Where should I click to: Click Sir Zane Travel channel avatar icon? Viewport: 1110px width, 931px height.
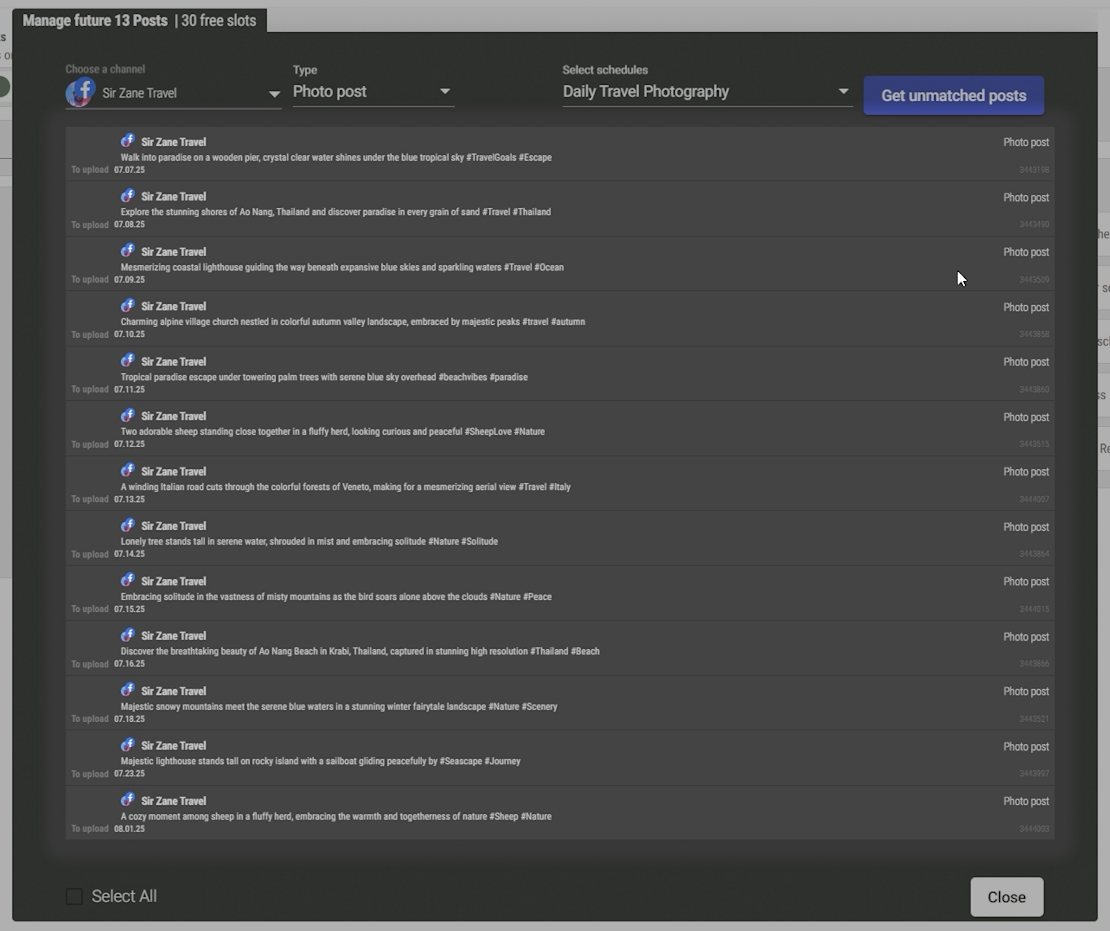point(81,93)
